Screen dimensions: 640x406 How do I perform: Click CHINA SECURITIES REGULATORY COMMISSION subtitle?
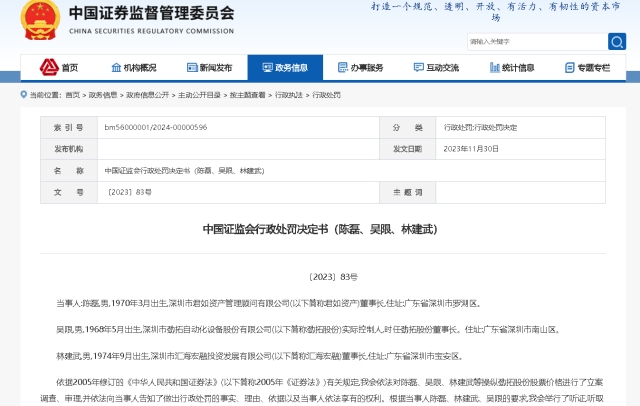point(151,31)
